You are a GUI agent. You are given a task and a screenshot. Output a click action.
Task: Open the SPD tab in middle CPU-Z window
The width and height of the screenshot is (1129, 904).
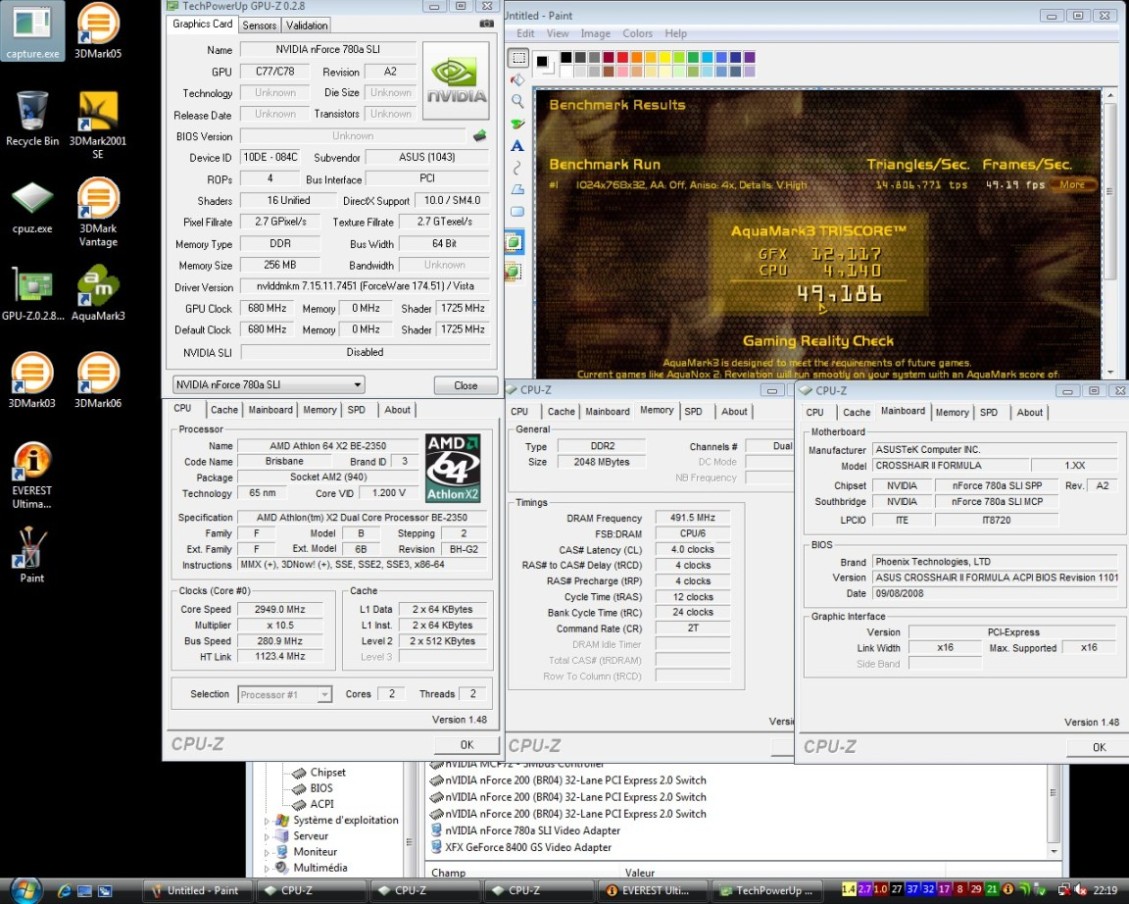pyautogui.click(x=693, y=412)
